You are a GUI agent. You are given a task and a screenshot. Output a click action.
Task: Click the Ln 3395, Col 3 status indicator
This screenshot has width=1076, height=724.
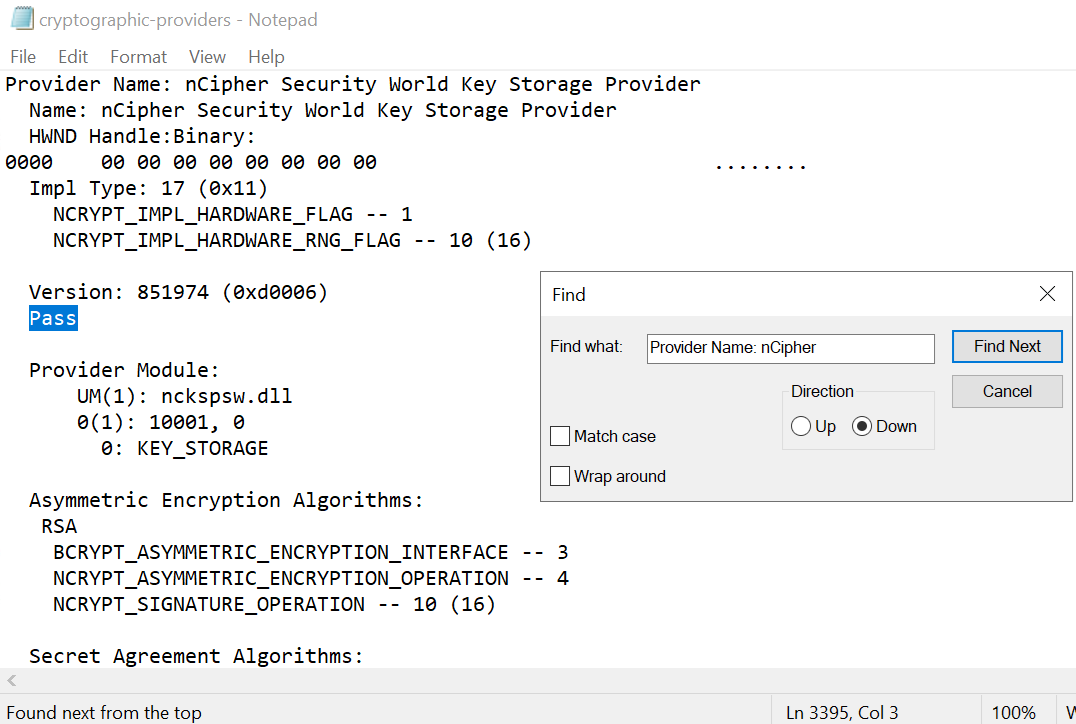coord(842,712)
